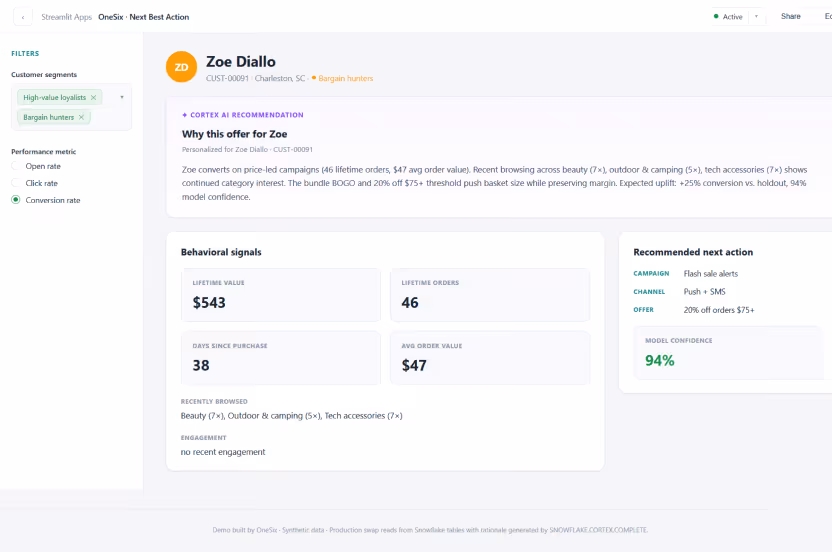This screenshot has height=552, width=832.
Task: Click the 94% model confidence value
Action: click(x=660, y=361)
